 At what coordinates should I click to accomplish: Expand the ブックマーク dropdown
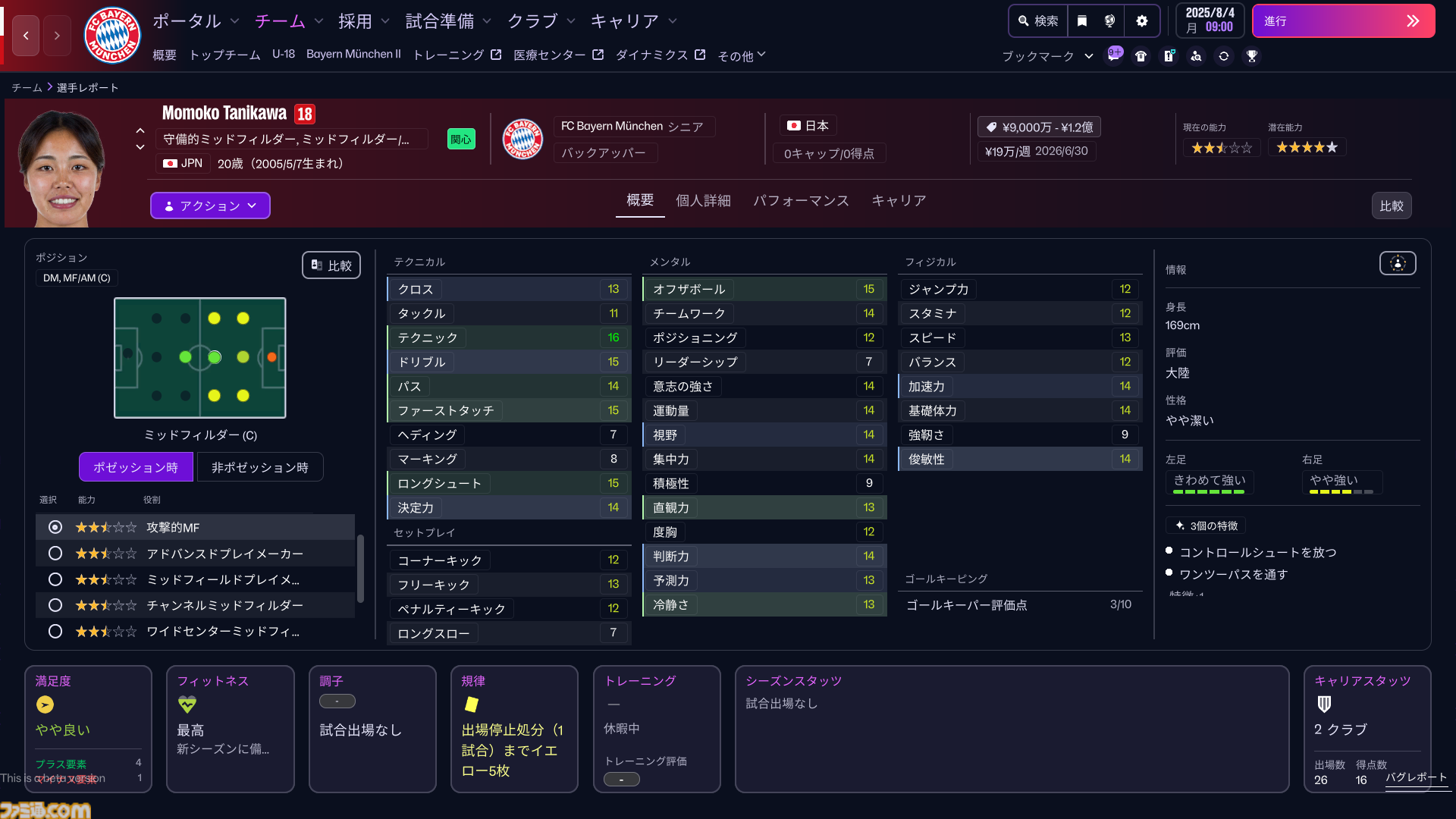(x=1047, y=56)
